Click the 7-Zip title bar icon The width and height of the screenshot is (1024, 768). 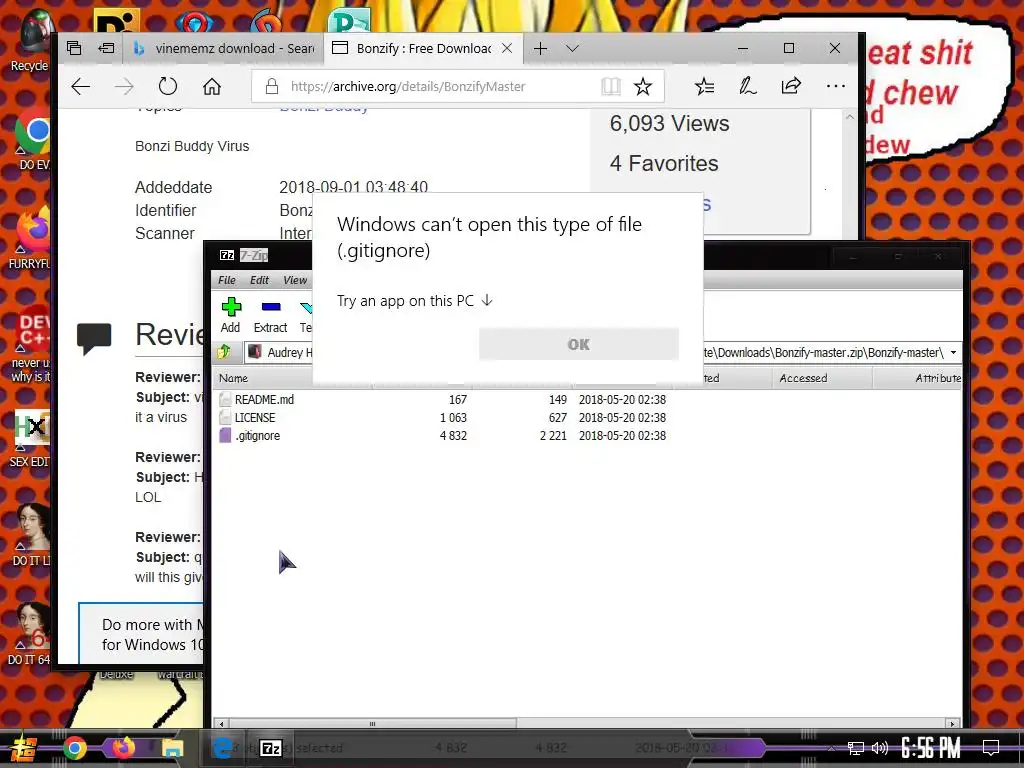(227, 255)
